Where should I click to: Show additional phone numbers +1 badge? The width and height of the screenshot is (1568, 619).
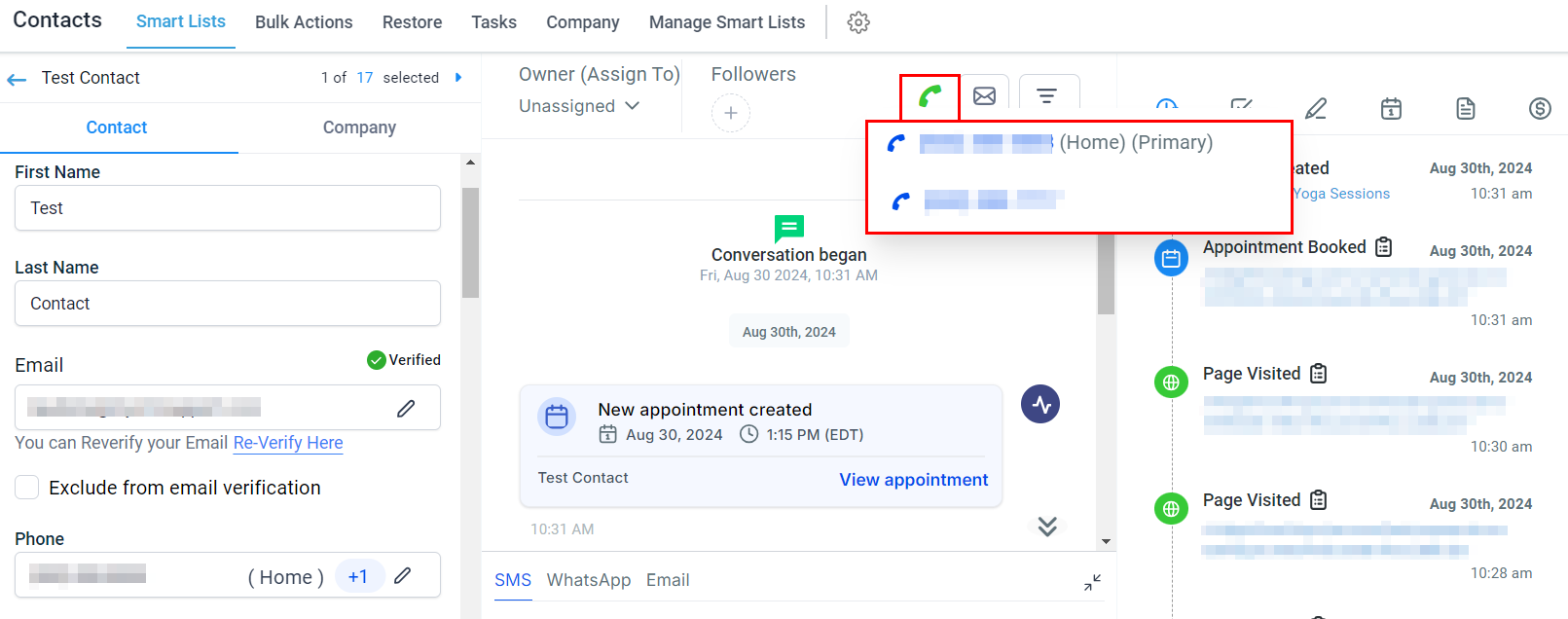[359, 576]
